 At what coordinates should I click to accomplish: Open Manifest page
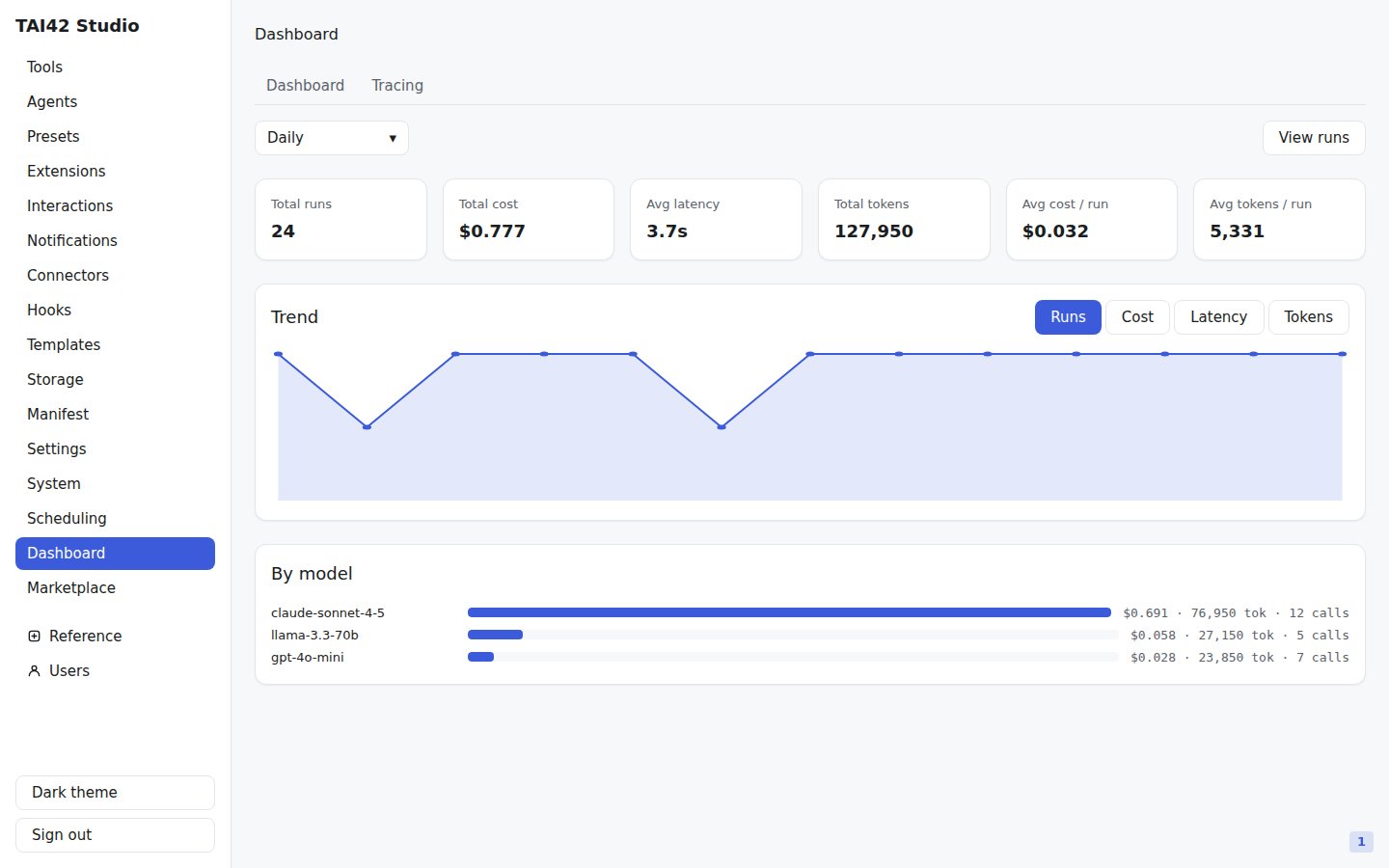pos(115,414)
